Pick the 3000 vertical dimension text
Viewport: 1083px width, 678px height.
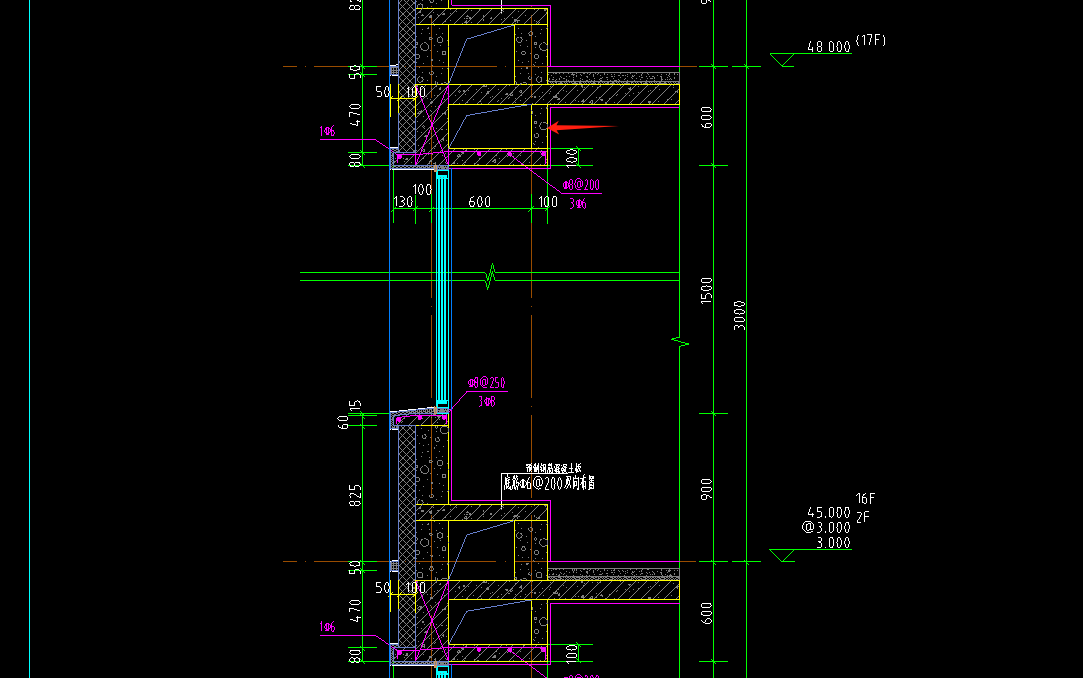(739, 316)
